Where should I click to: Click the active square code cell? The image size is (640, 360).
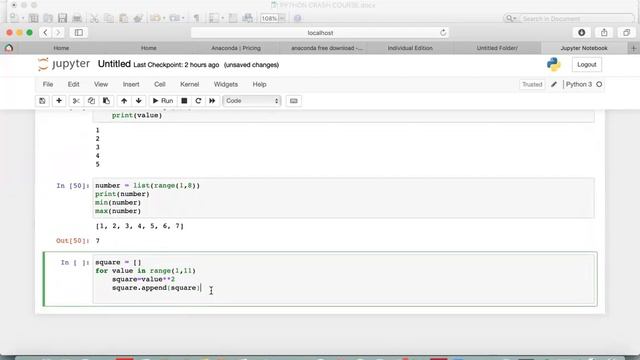tap(343, 279)
